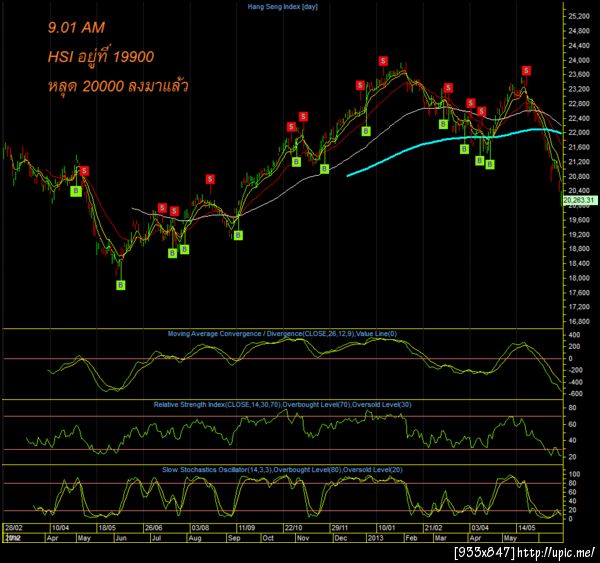The height and width of the screenshot is (563, 600).
Task: Click the 25,200 price axis label
Action: (579, 16)
